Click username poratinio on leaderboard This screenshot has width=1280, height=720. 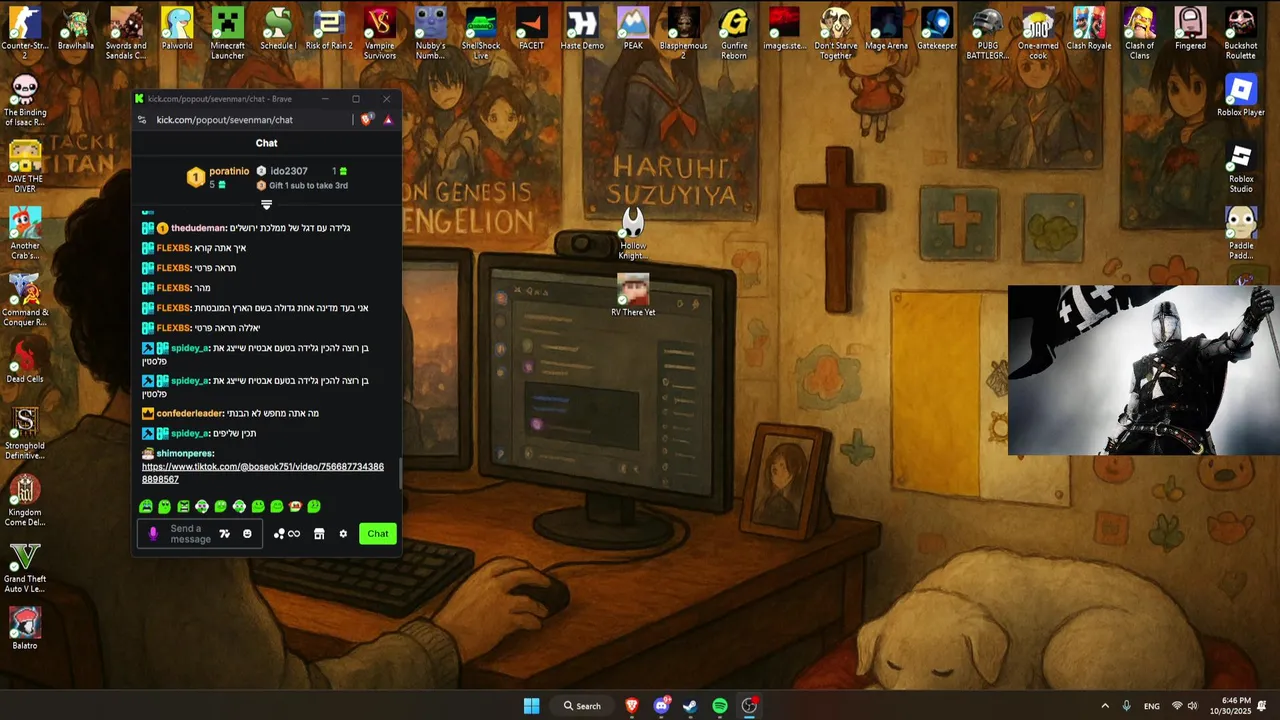pyautogui.click(x=229, y=171)
